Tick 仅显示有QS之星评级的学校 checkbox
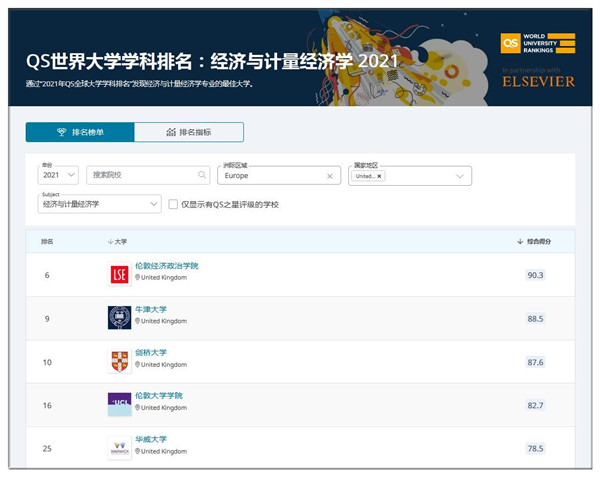Image resolution: width=600 pixels, height=477 pixels. coord(173,204)
